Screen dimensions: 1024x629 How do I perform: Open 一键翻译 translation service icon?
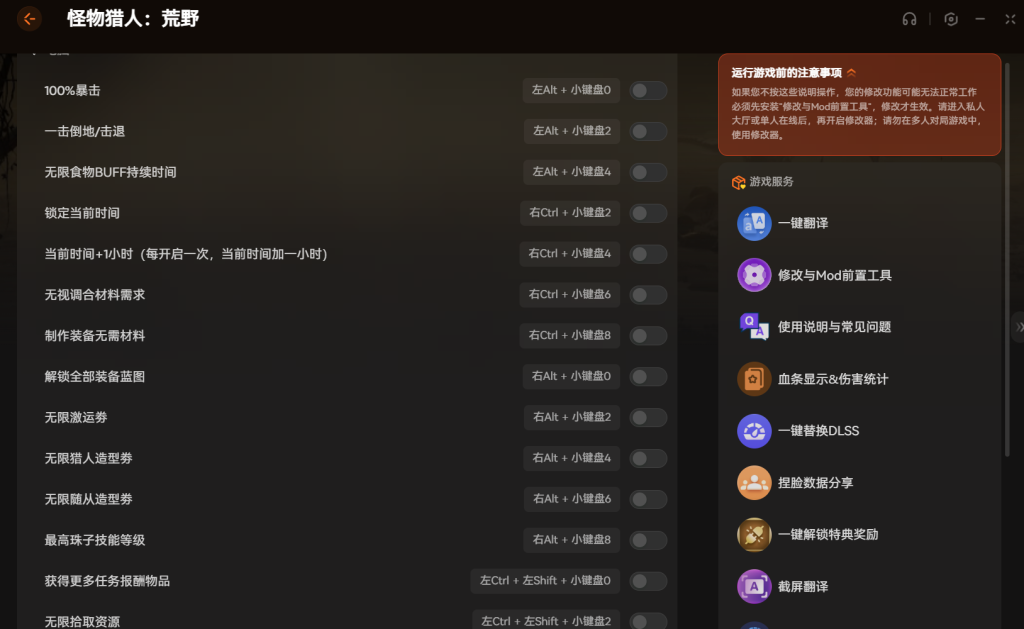click(754, 223)
